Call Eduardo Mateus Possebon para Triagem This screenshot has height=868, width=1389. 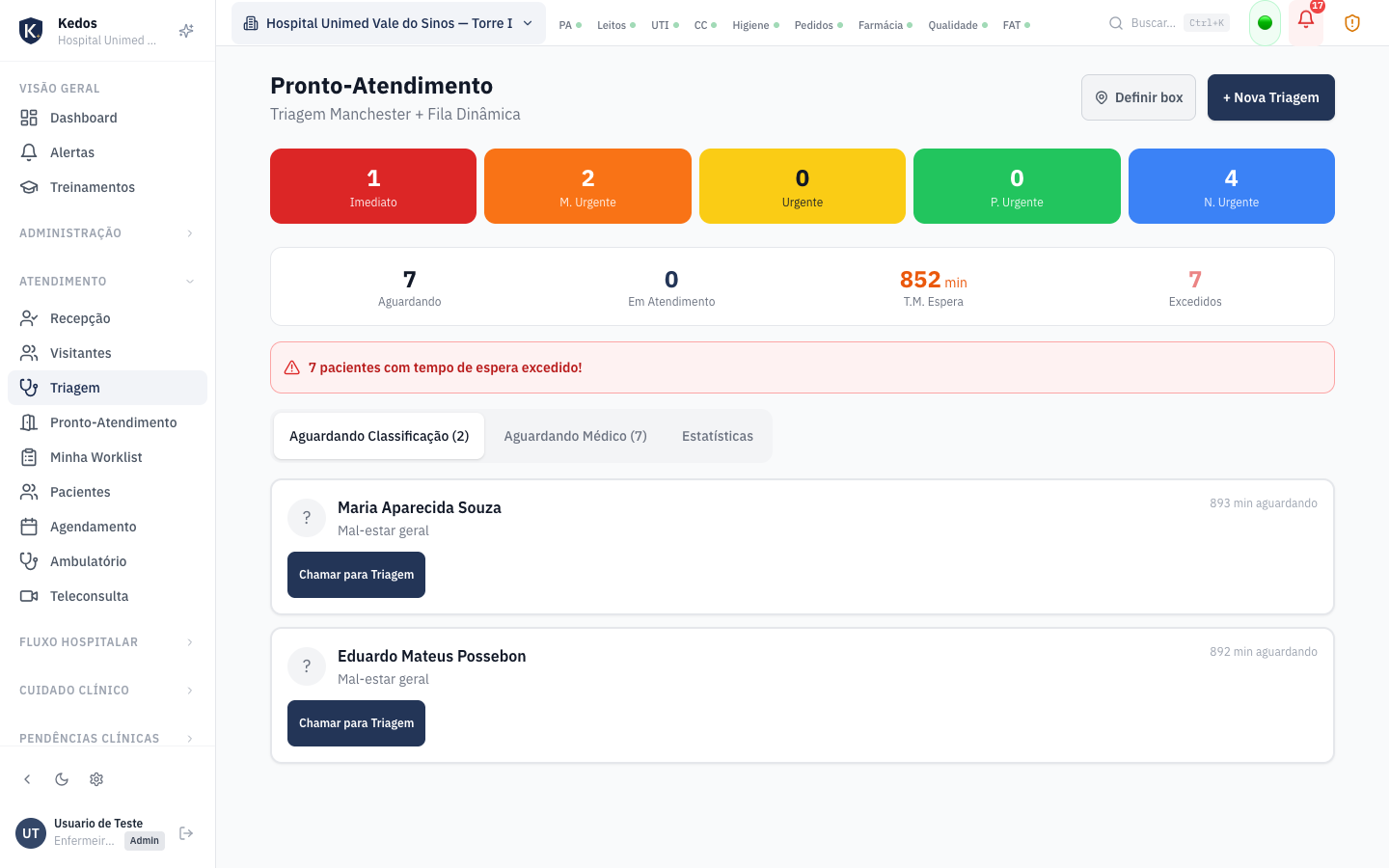[356, 723]
